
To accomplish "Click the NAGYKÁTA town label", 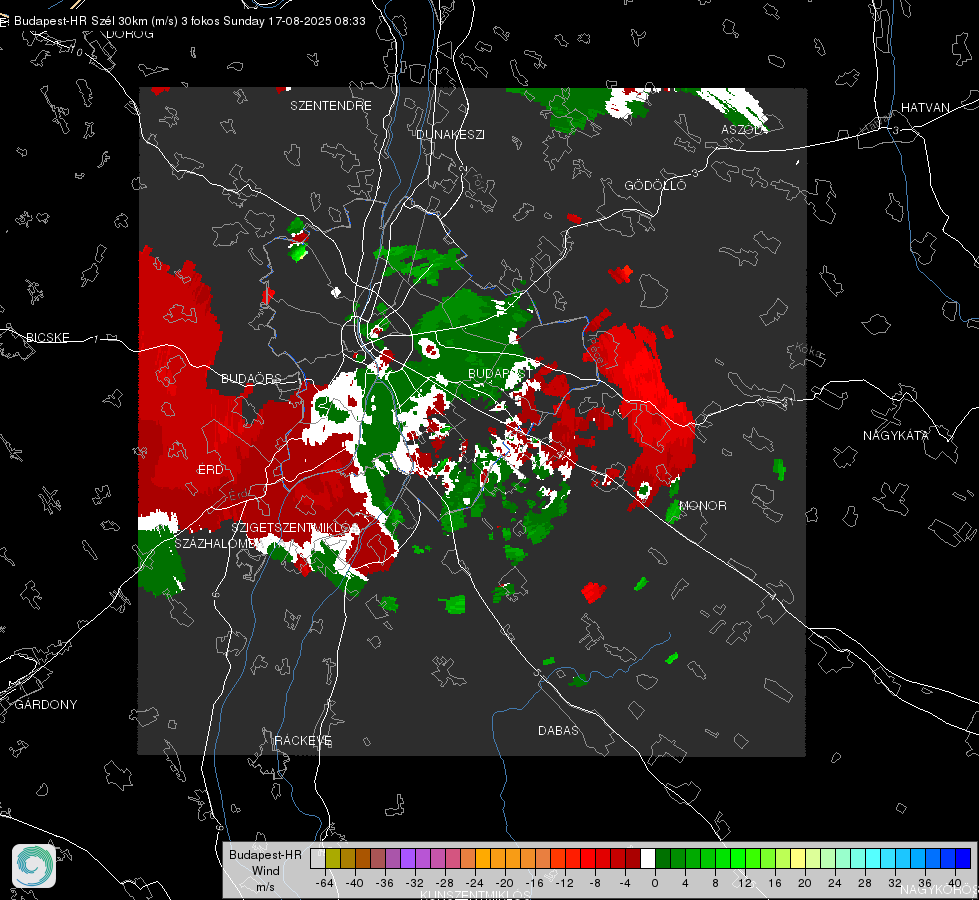I will click(x=896, y=436).
